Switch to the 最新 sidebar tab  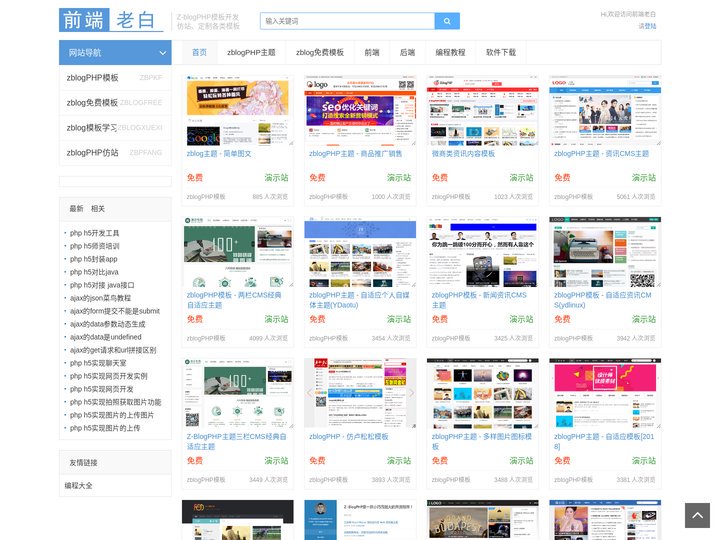pos(76,208)
